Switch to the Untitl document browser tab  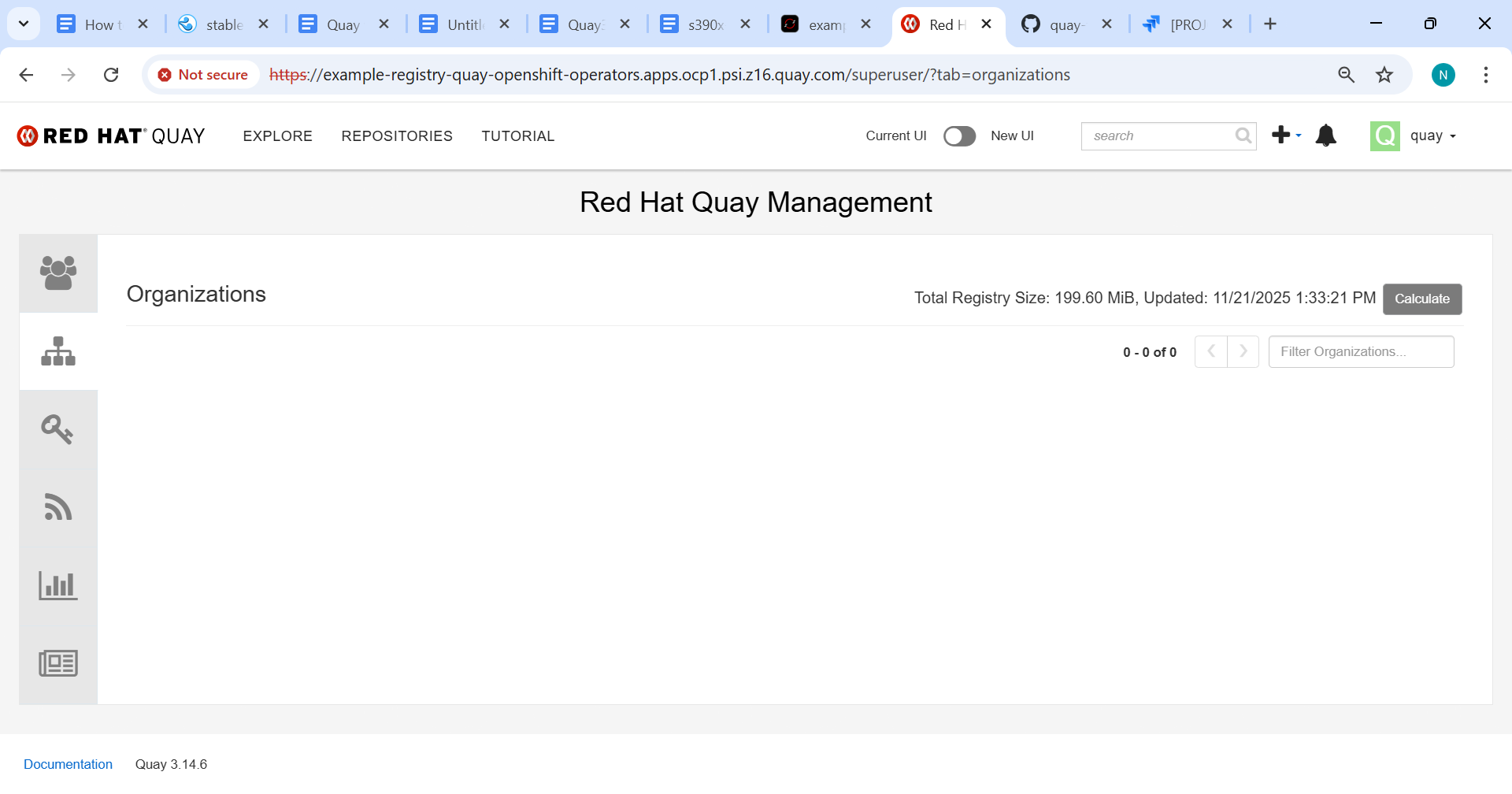(x=465, y=24)
